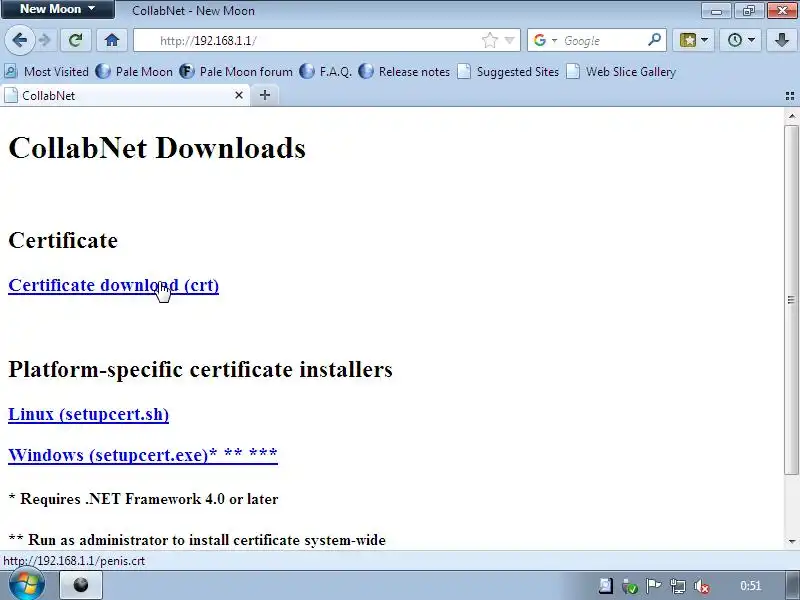This screenshot has height=600, width=800.
Task: Reload the current page
Action: coord(76,40)
